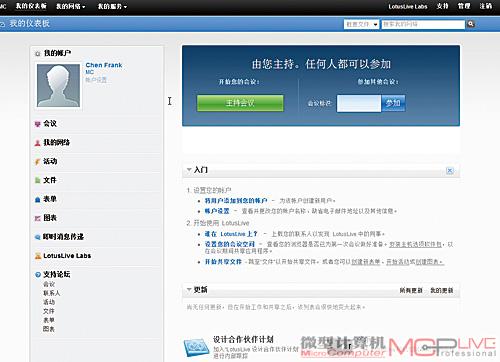
Task: Open 活动 via its sidebar icon
Action: 38,162
